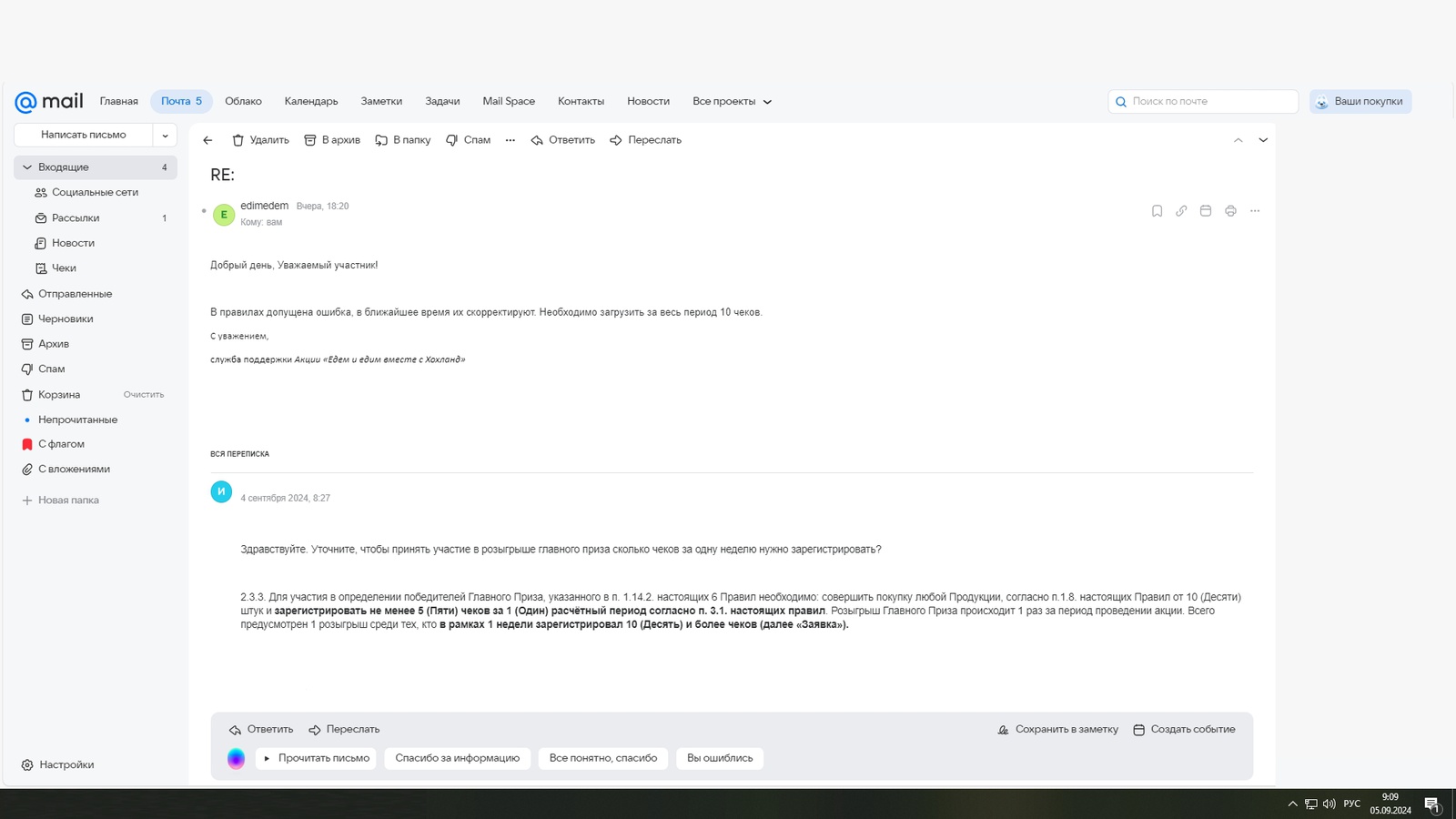This screenshot has width=1456, height=819.
Task: Open the email's three-dot options menu
Action: pos(1255,211)
